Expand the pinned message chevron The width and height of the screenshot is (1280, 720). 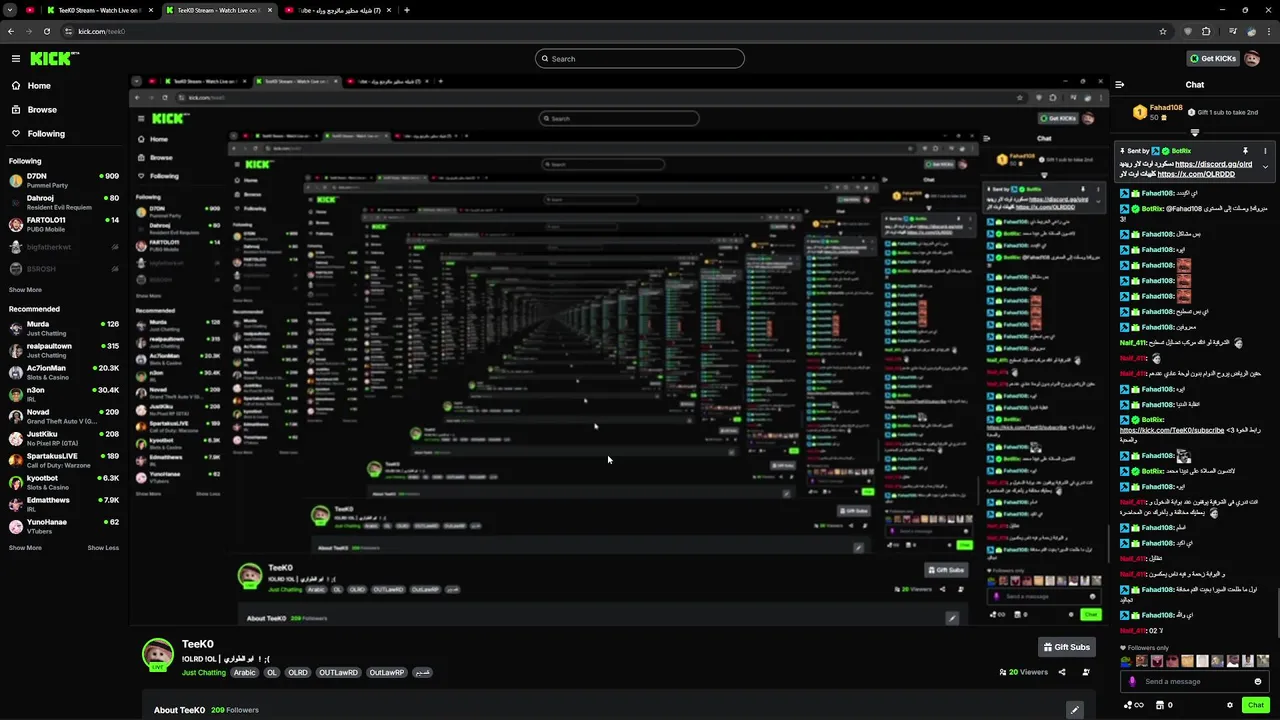tap(1265, 167)
